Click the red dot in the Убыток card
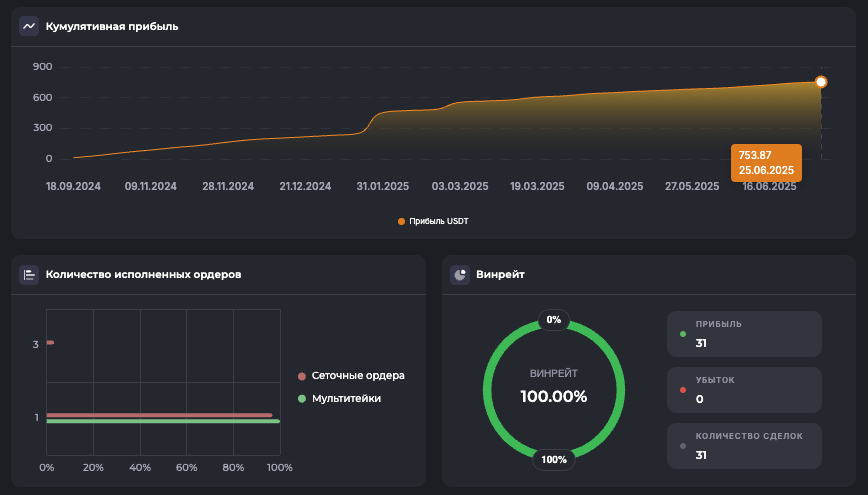The height and width of the screenshot is (495, 868). [683, 390]
